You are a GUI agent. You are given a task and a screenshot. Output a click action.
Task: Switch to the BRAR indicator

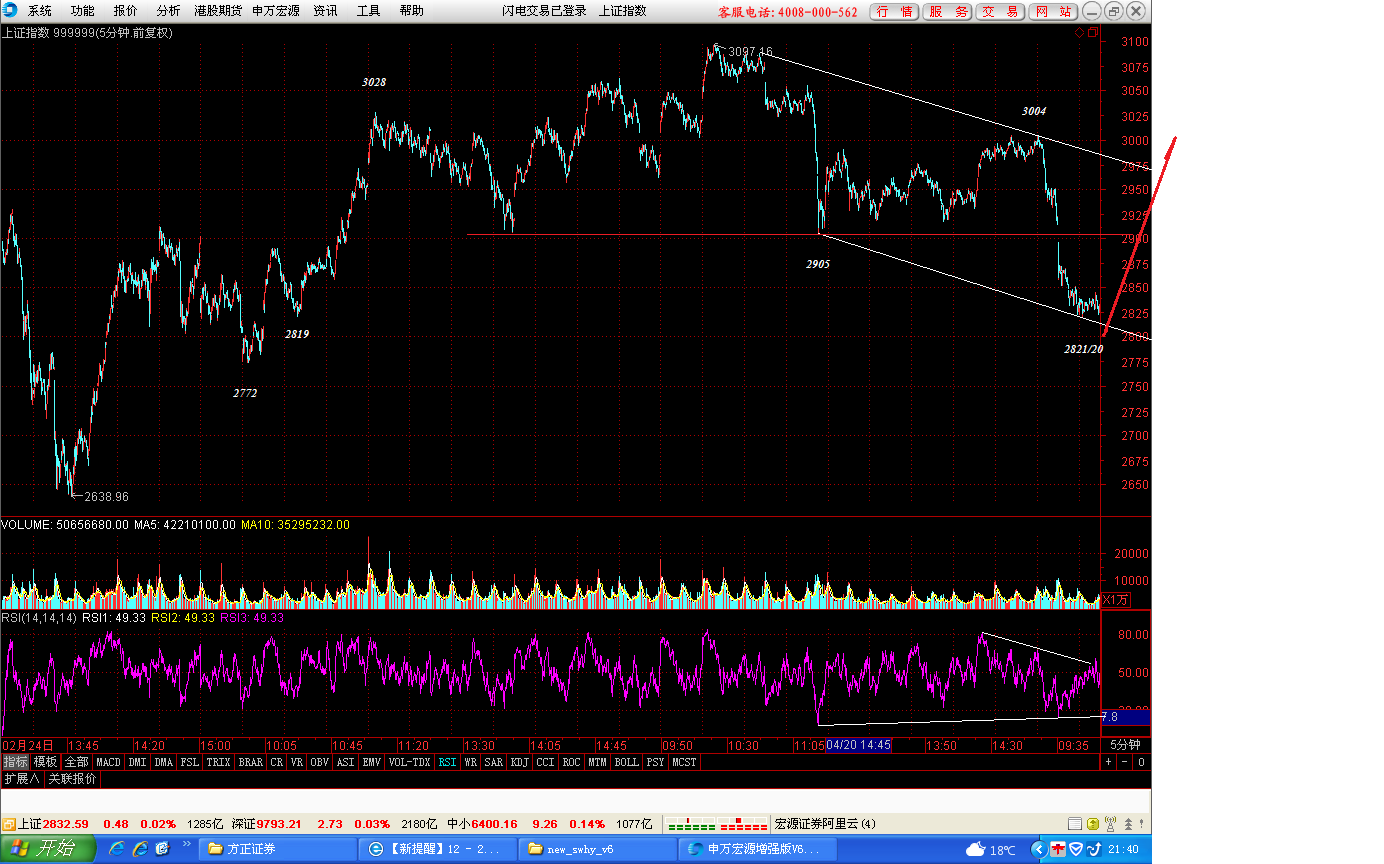click(x=251, y=762)
